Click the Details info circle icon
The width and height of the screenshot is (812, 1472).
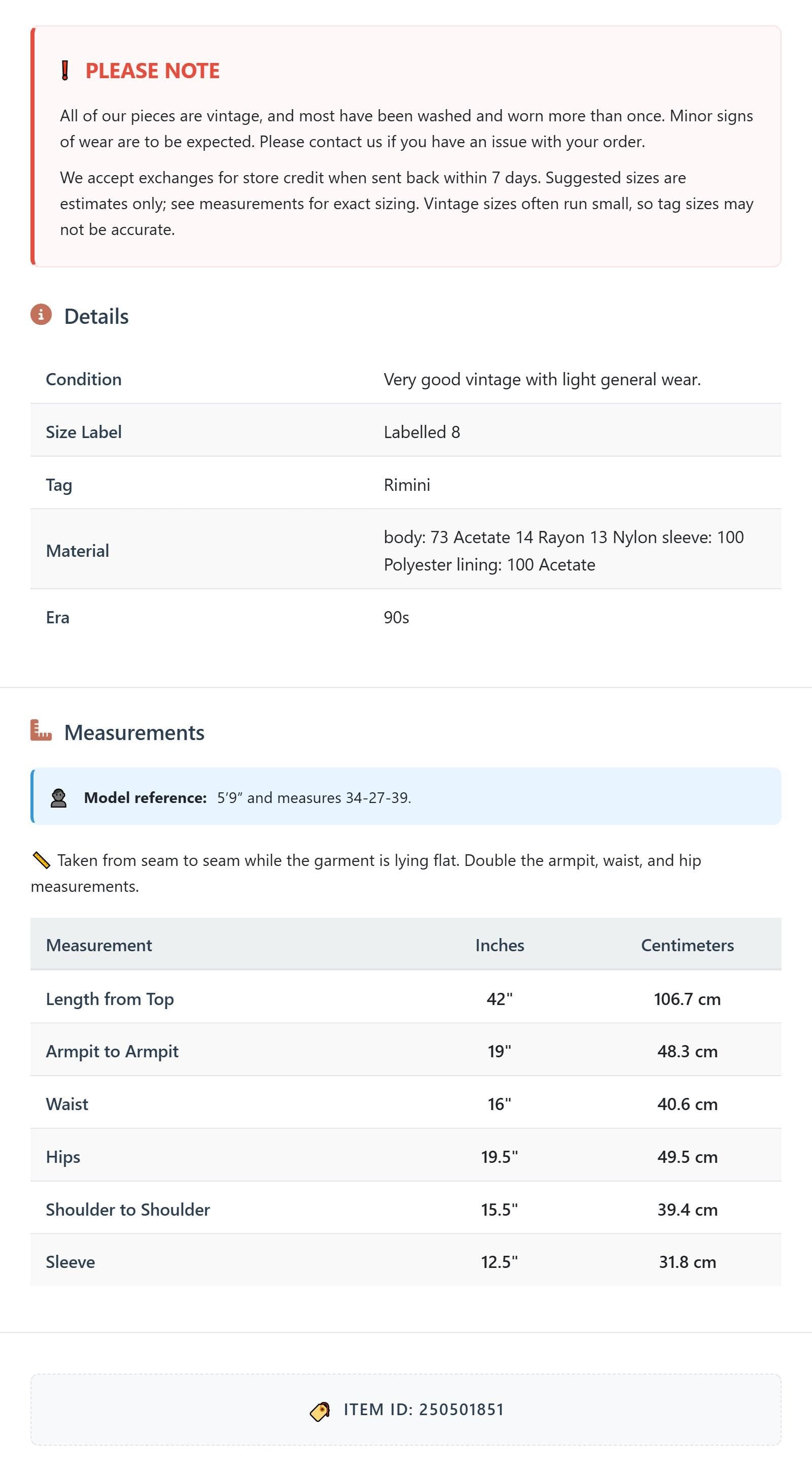click(41, 314)
